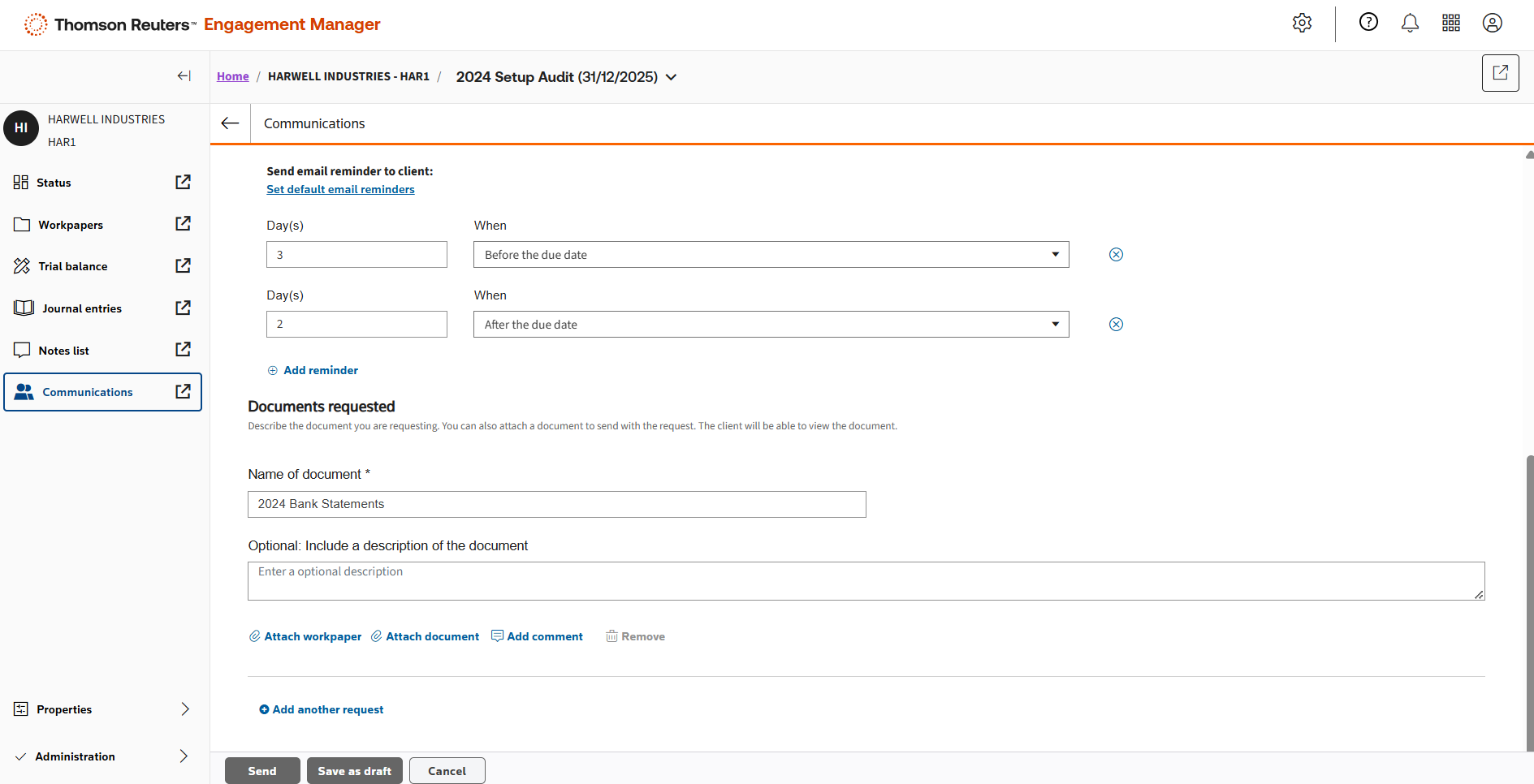This screenshot has width=1534, height=784.
Task: Open the apps grid launcher
Action: [x=1451, y=24]
